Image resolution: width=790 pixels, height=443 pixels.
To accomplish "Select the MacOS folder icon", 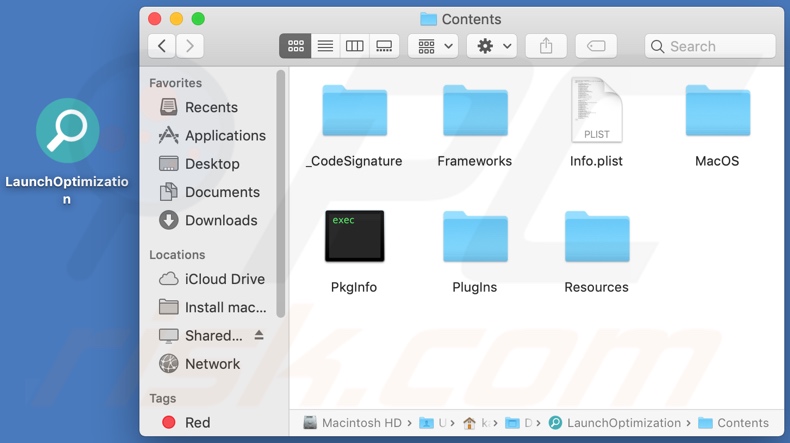I will point(718,111).
